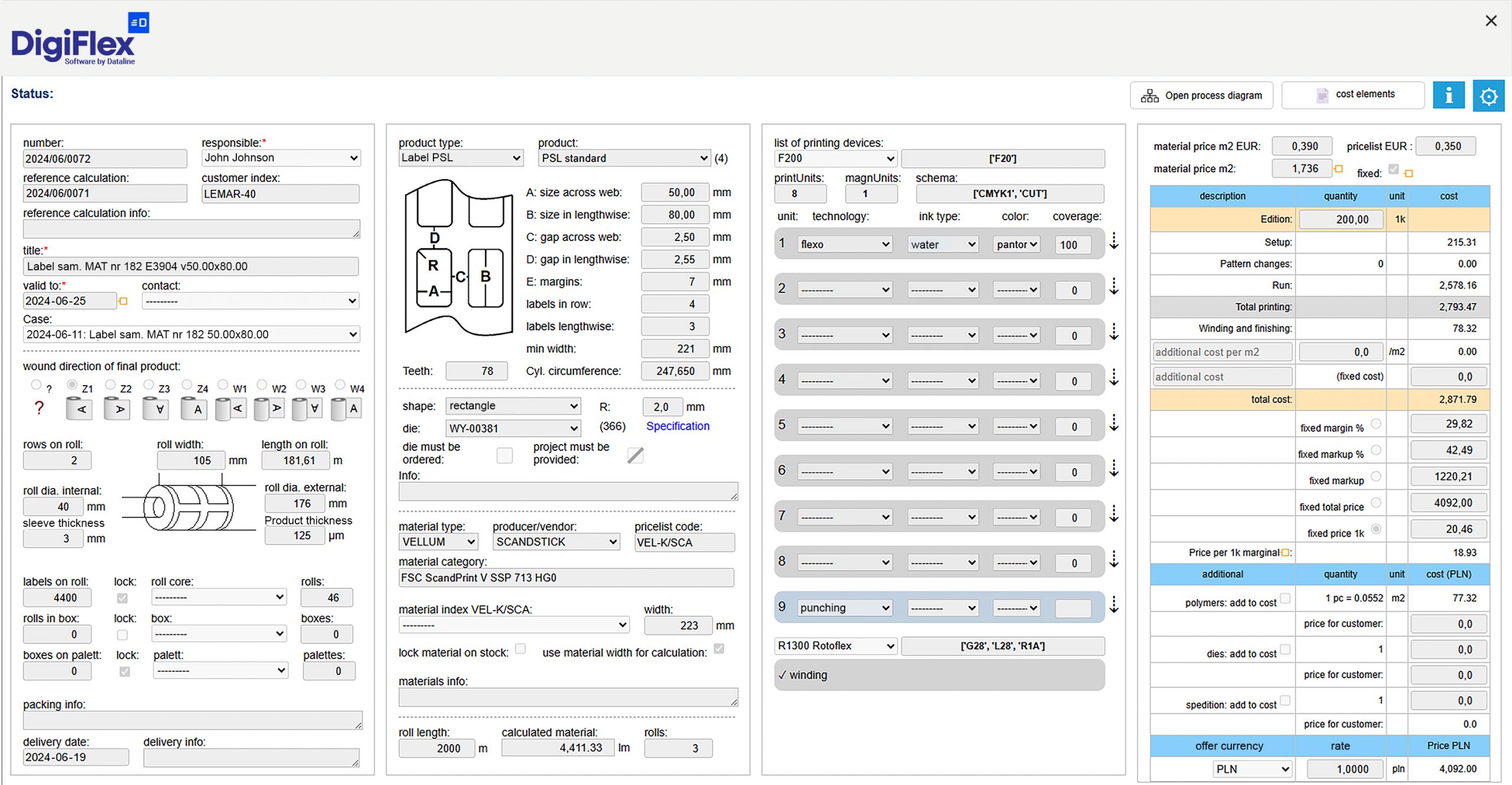Click the Edition quantity field 200,00
Image resolution: width=1512 pixels, height=785 pixels.
(x=1341, y=219)
